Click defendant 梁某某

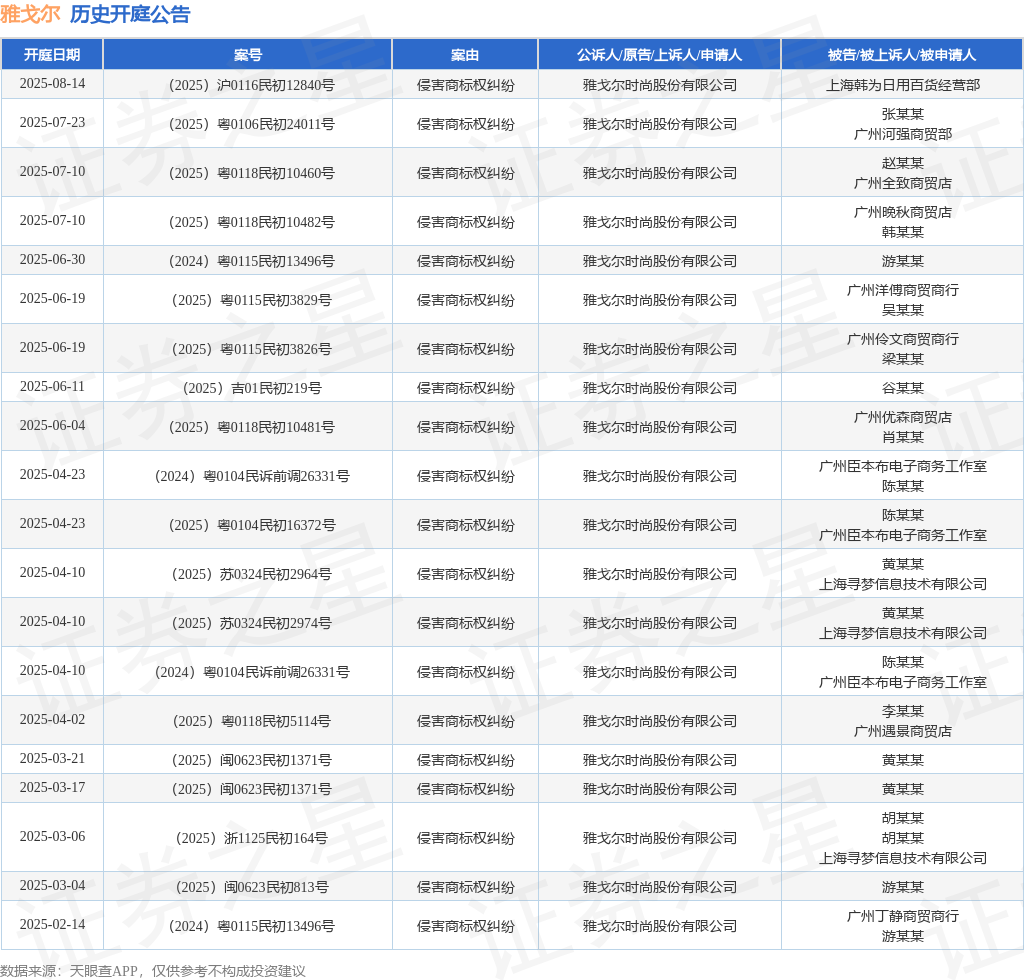[x=903, y=359]
